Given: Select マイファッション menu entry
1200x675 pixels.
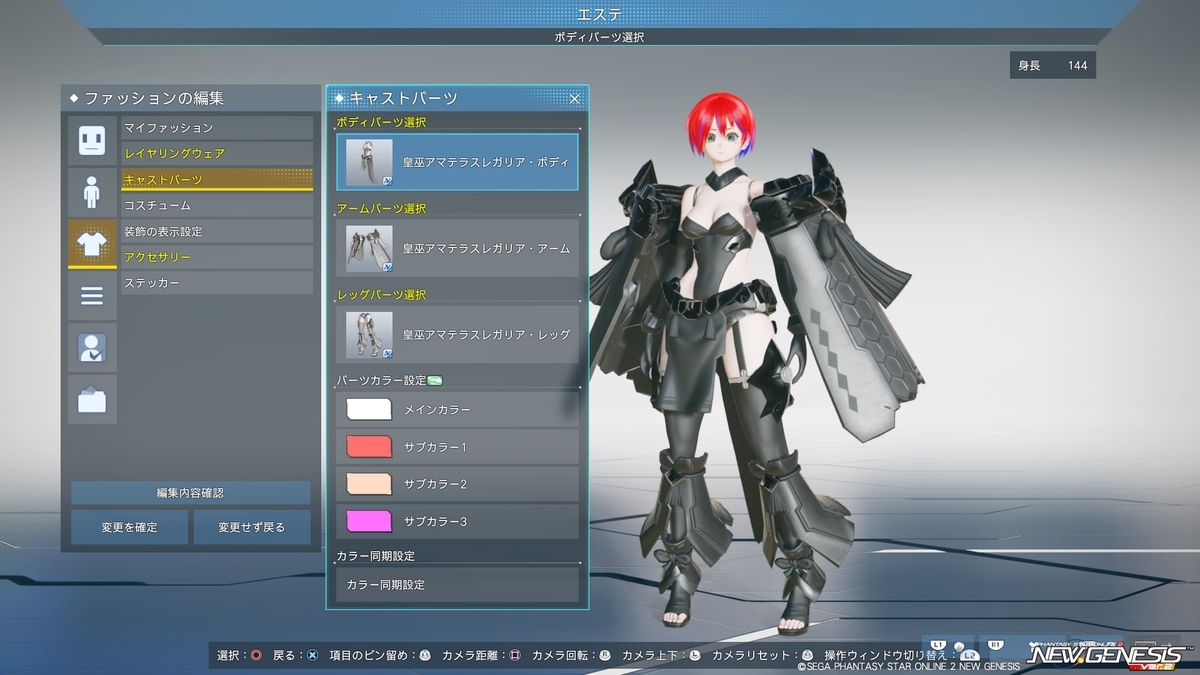Looking at the screenshot, I should [217, 128].
